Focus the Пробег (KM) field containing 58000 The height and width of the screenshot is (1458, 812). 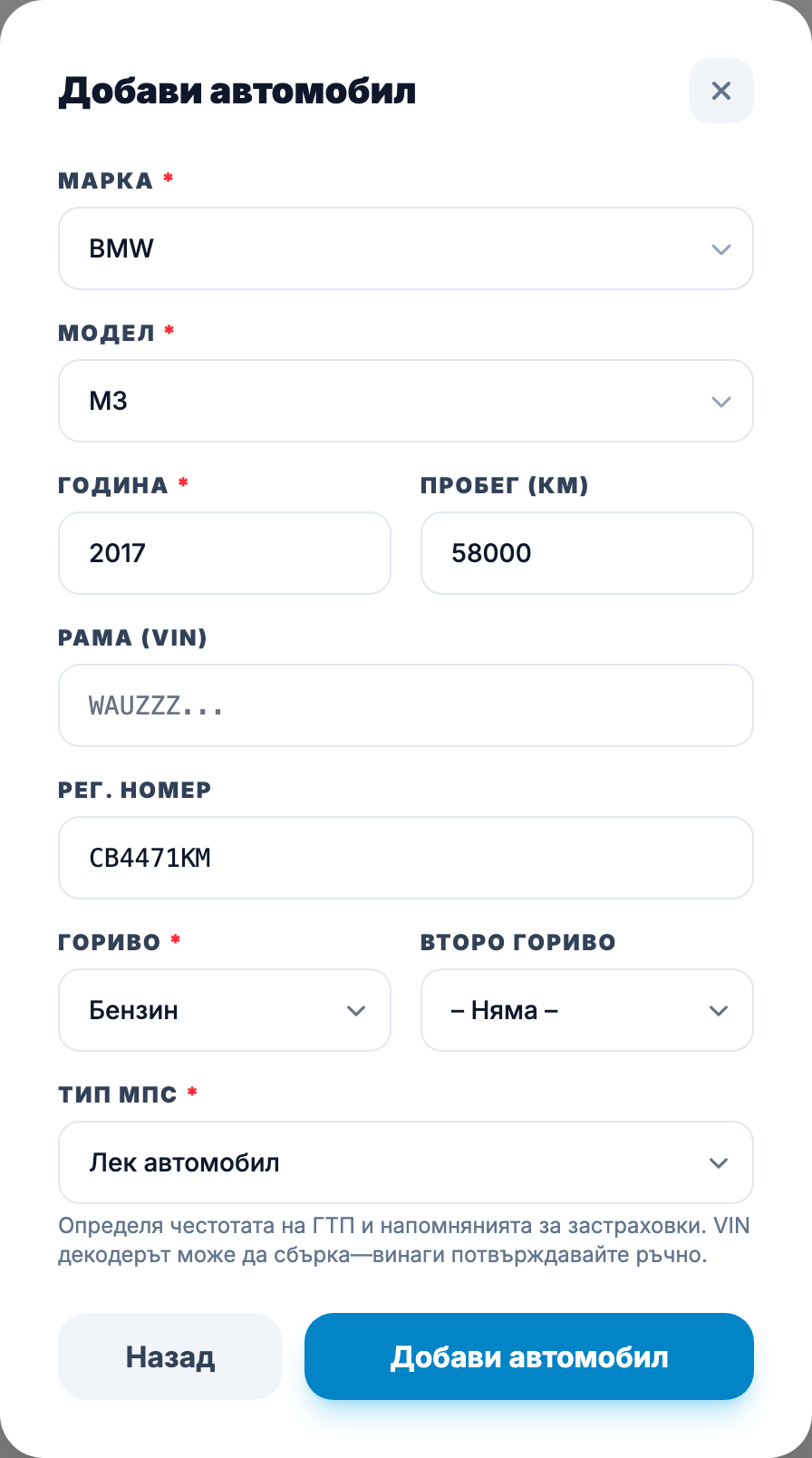point(587,553)
